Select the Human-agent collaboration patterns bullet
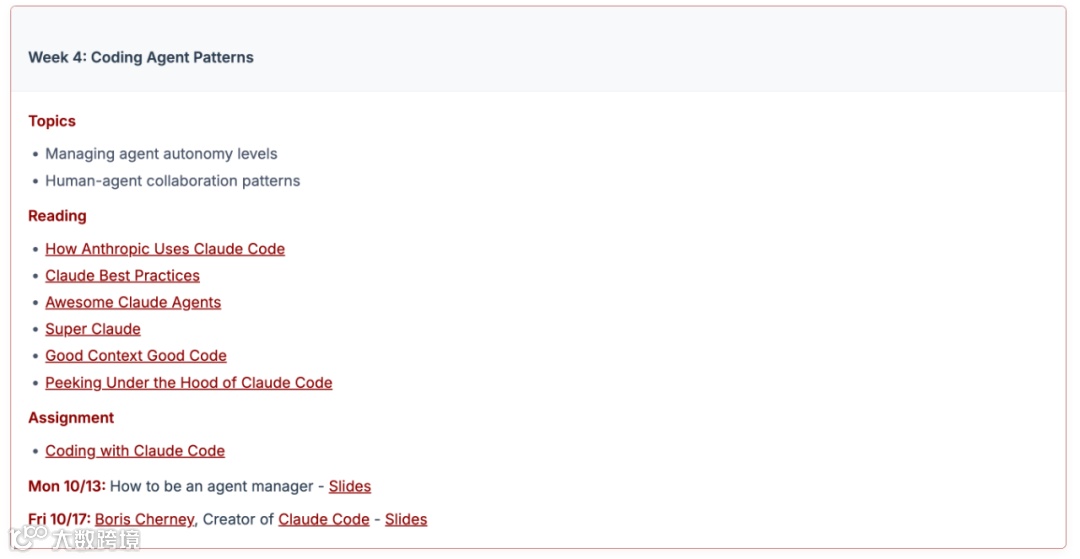This screenshot has height=559, width=1080. [x=172, y=181]
